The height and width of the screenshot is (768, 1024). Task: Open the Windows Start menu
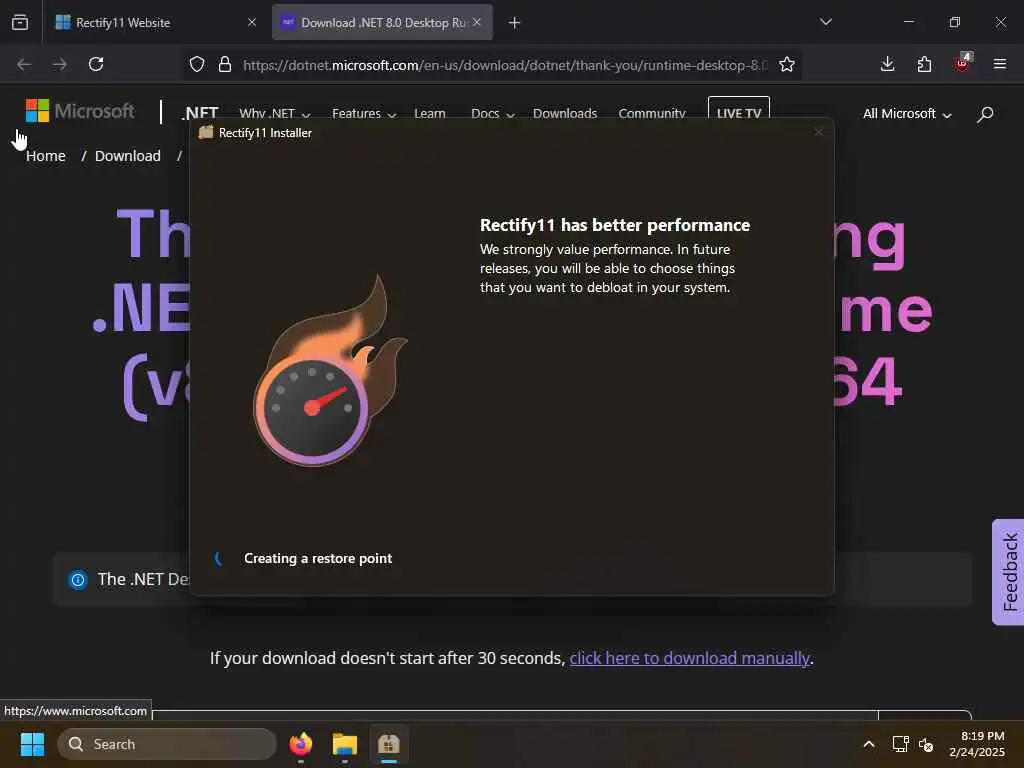(32, 744)
